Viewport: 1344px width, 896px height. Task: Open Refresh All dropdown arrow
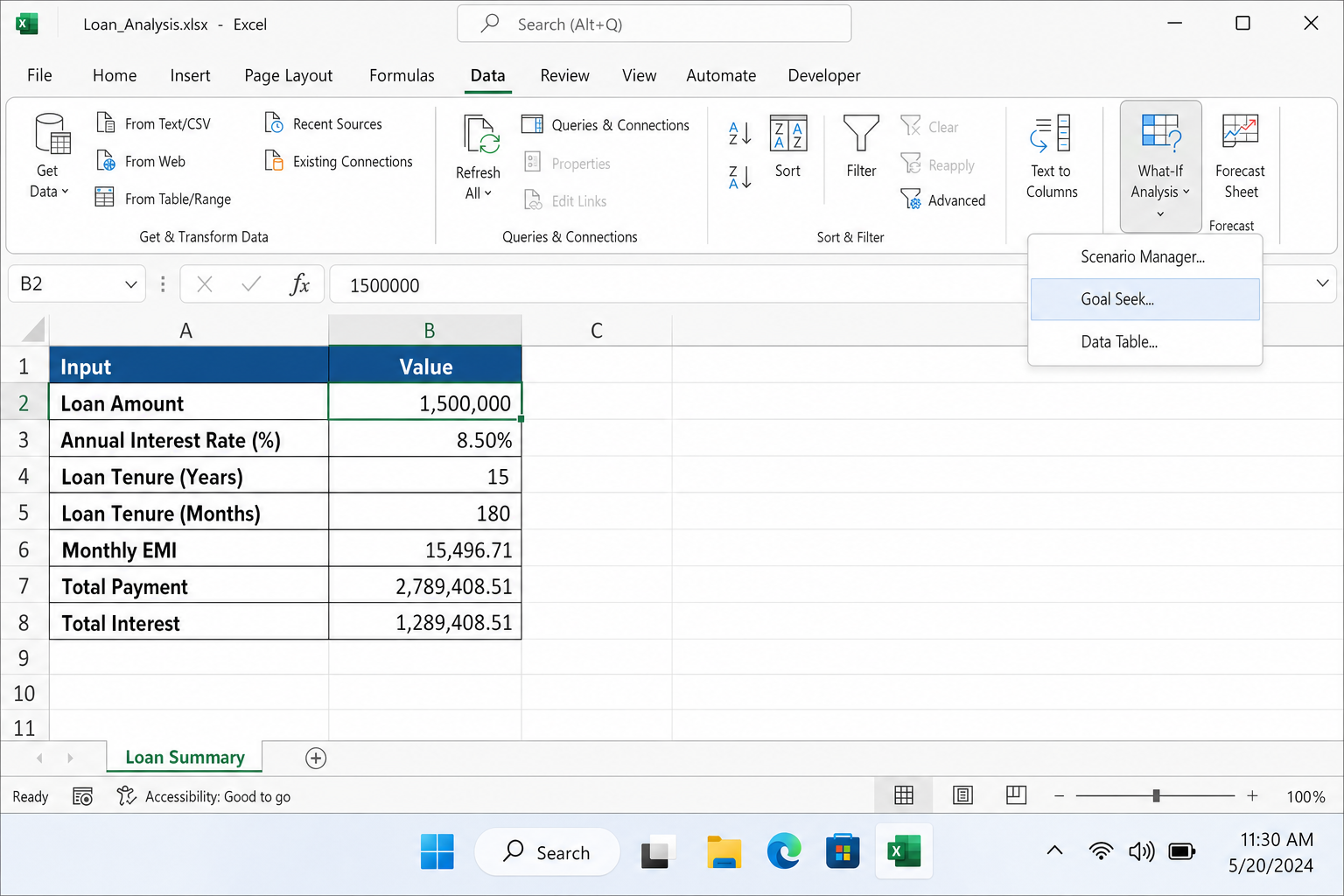[x=488, y=193]
